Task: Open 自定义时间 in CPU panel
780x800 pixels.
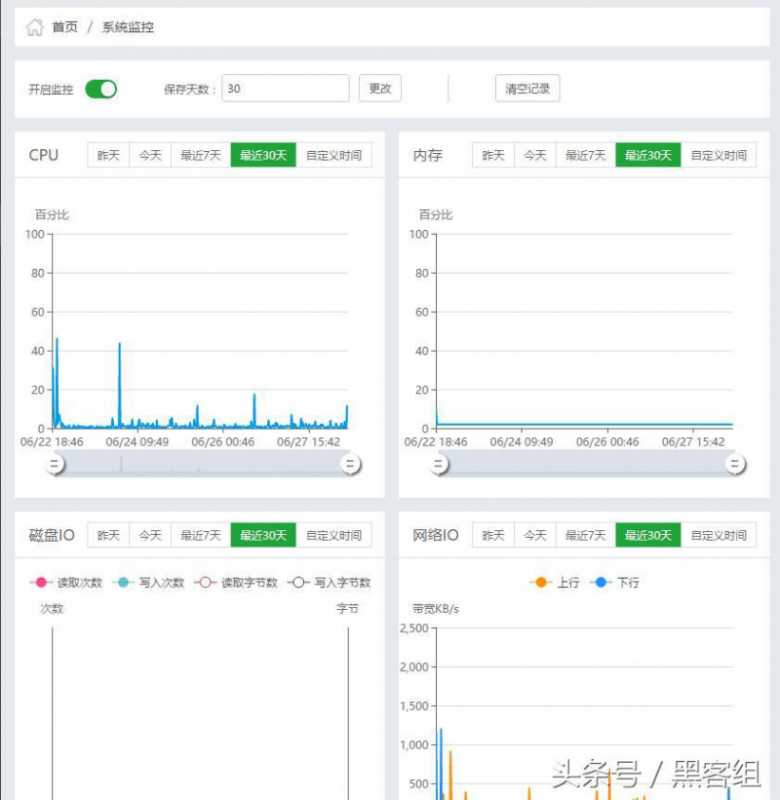Action: point(334,155)
